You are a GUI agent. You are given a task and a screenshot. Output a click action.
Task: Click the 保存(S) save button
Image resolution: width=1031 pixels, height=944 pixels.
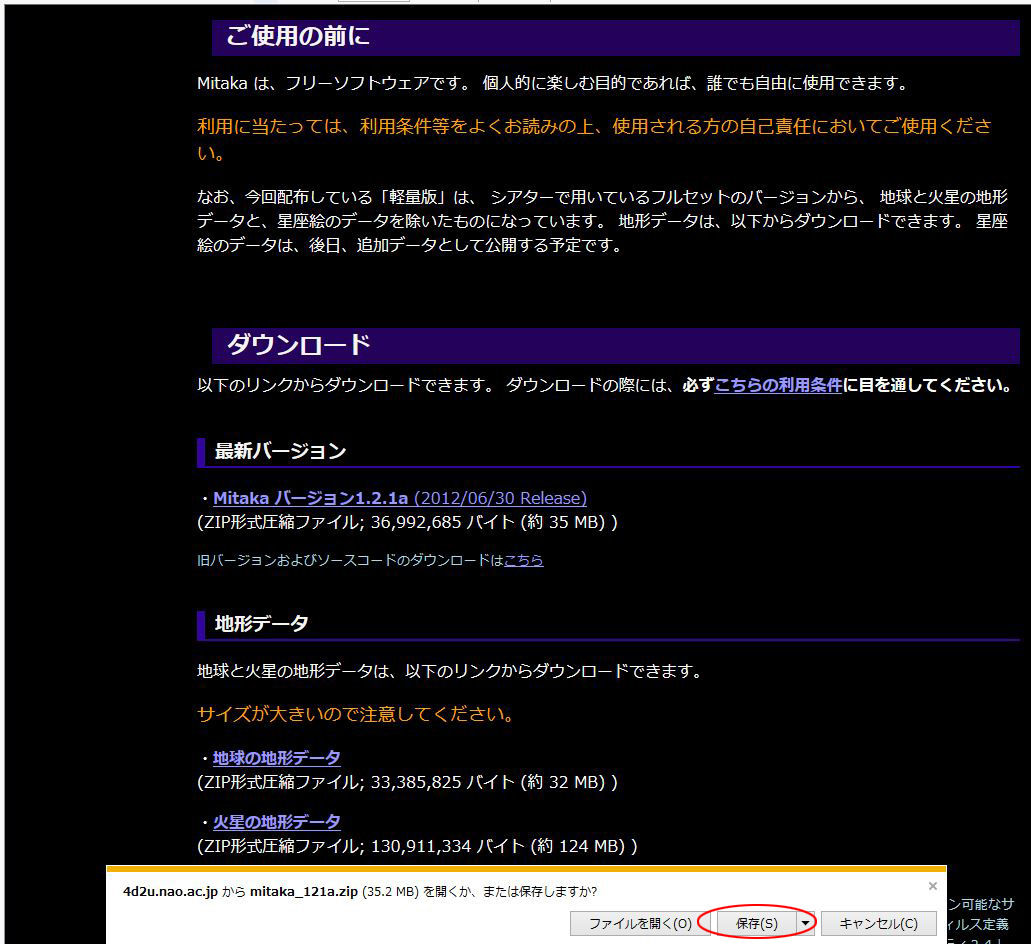756,924
